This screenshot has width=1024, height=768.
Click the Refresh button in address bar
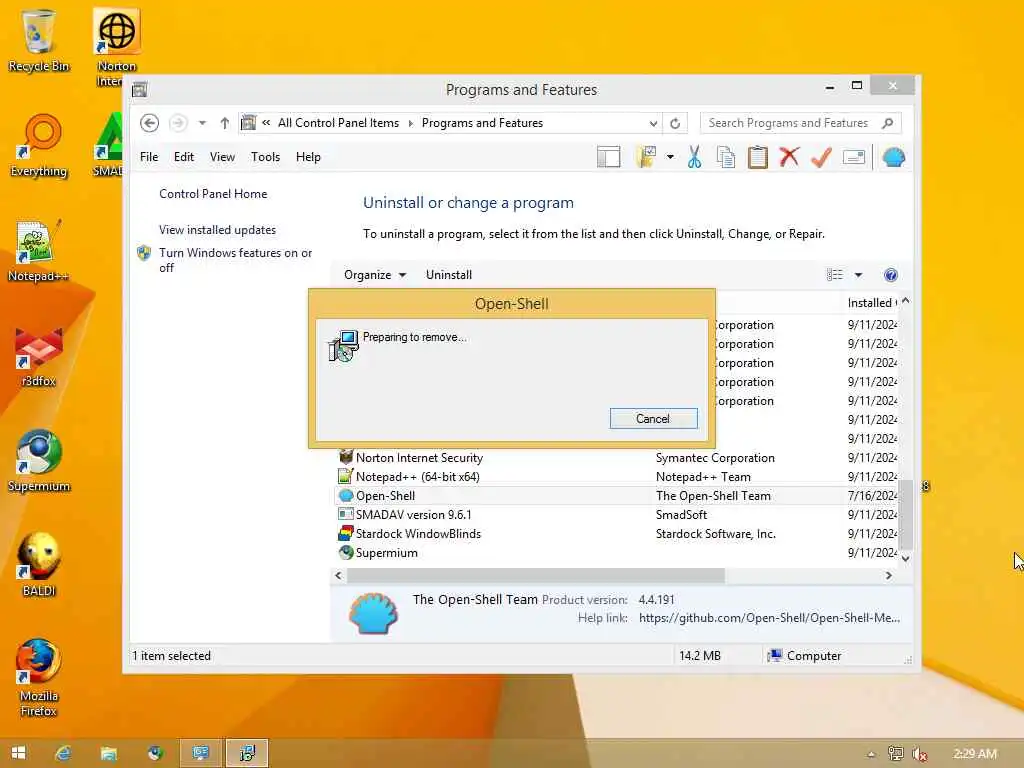pyautogui.click(x=675, y=123)
